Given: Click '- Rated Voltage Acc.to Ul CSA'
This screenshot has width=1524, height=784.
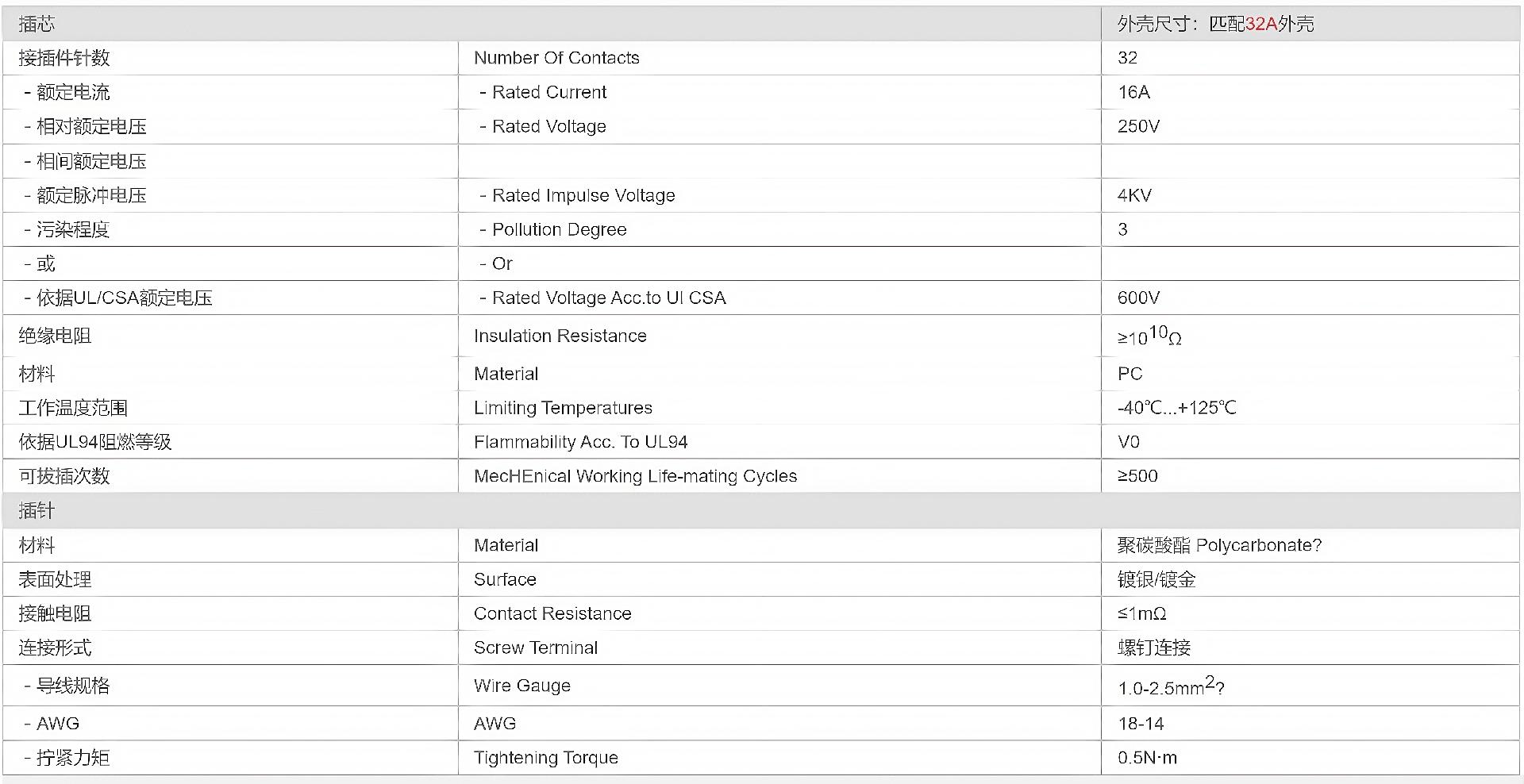Looking at the screenshot, I should pyautogui.click(x=602, y=298).
